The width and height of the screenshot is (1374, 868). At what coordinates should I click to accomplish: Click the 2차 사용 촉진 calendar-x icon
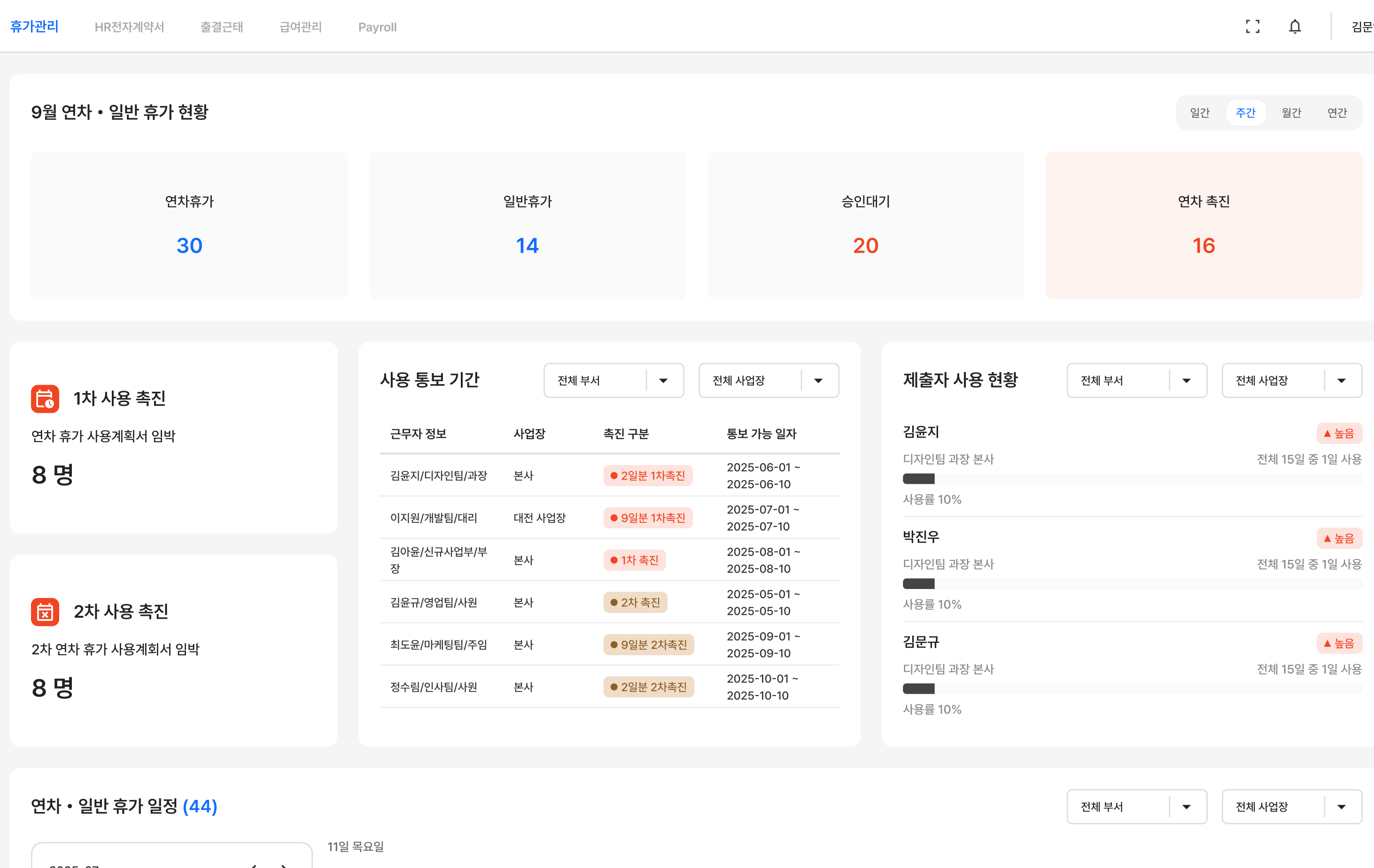45,612
